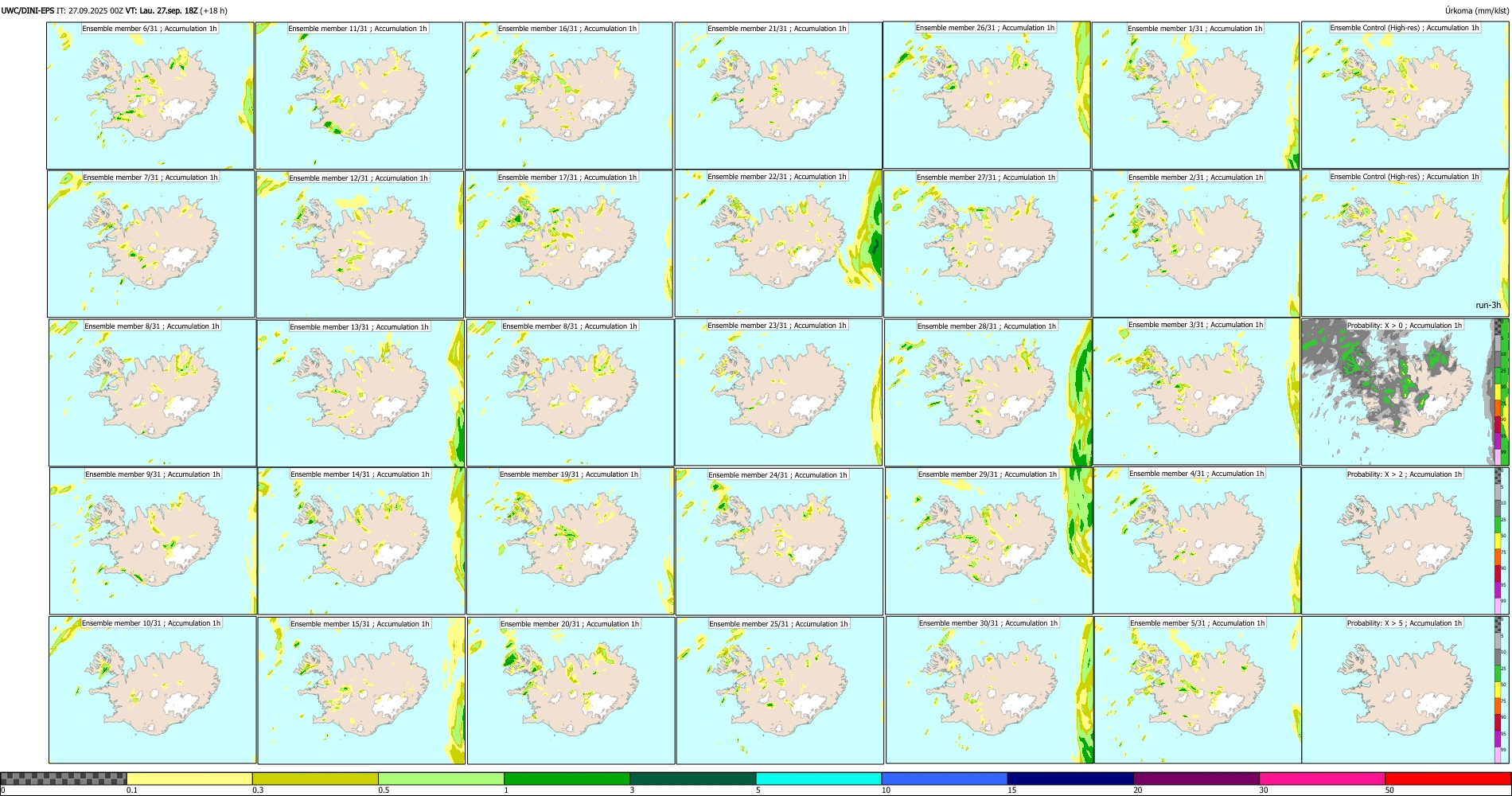Open the Ensemble member 14/31 precipitation map
The image size is (1512, 796).
click(361, 541)
